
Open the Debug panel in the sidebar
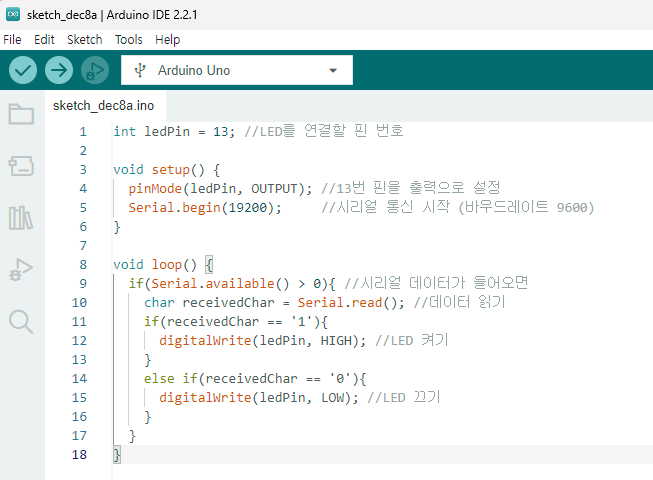point(21,269)
